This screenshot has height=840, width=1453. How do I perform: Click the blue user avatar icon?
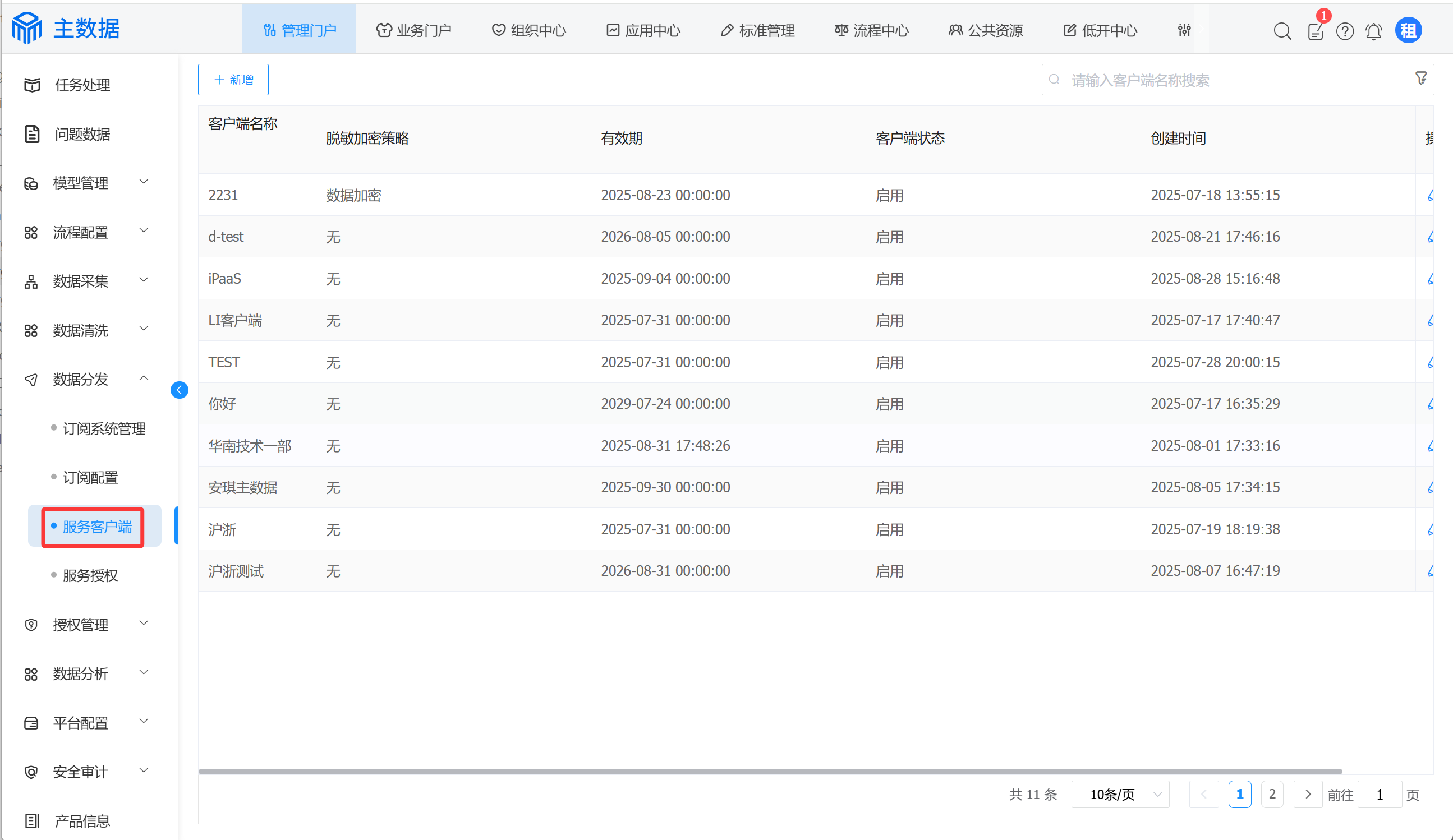click(1408, 30)
